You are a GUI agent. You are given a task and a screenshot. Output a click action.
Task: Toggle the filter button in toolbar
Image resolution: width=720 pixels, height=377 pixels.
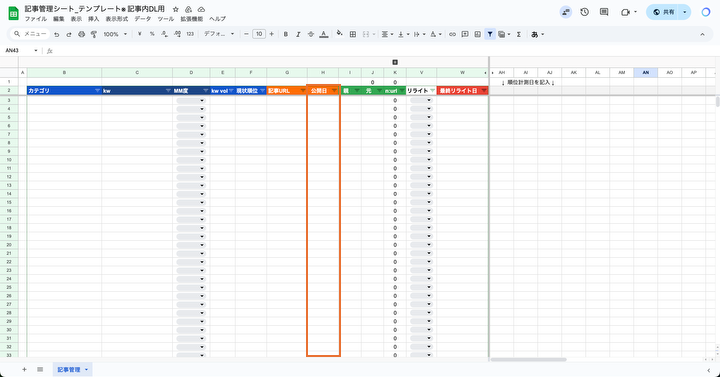(490, 34)
